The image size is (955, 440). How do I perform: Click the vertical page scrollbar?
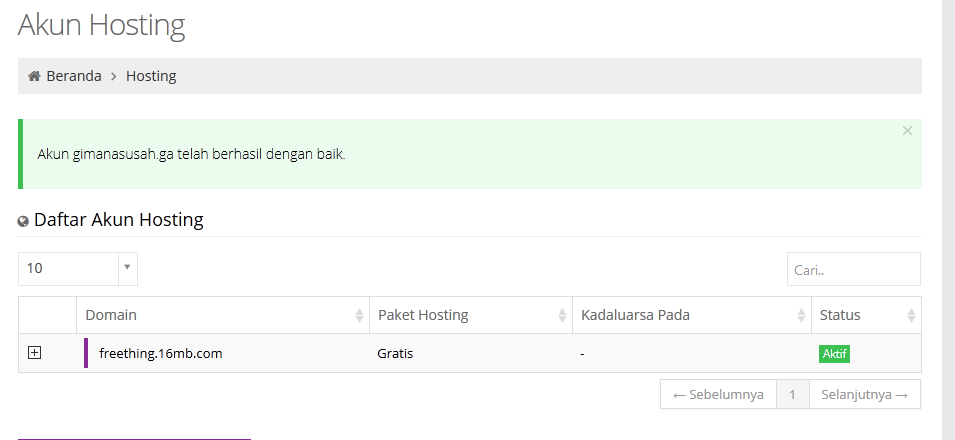948,220
